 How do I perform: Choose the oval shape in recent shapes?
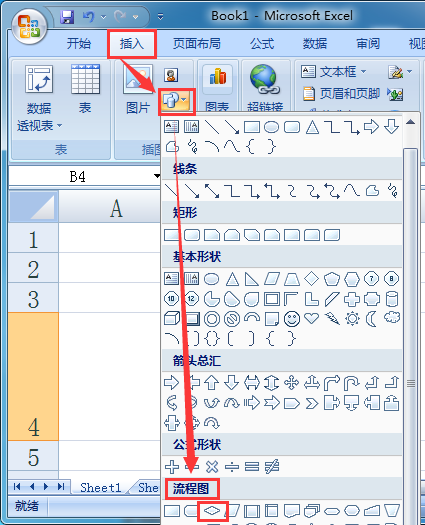pos(271,127)
